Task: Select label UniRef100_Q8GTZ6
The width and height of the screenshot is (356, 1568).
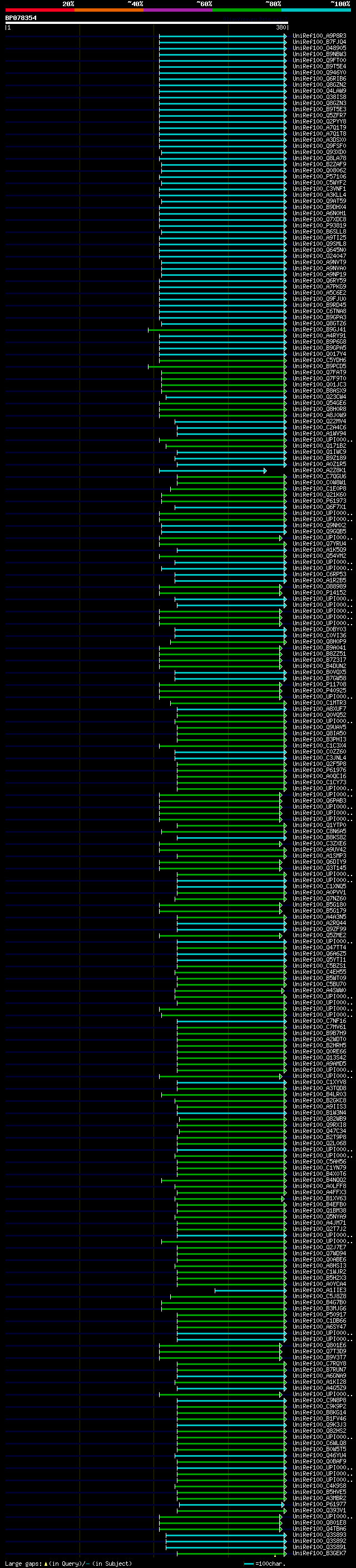Action: (319, 323)
